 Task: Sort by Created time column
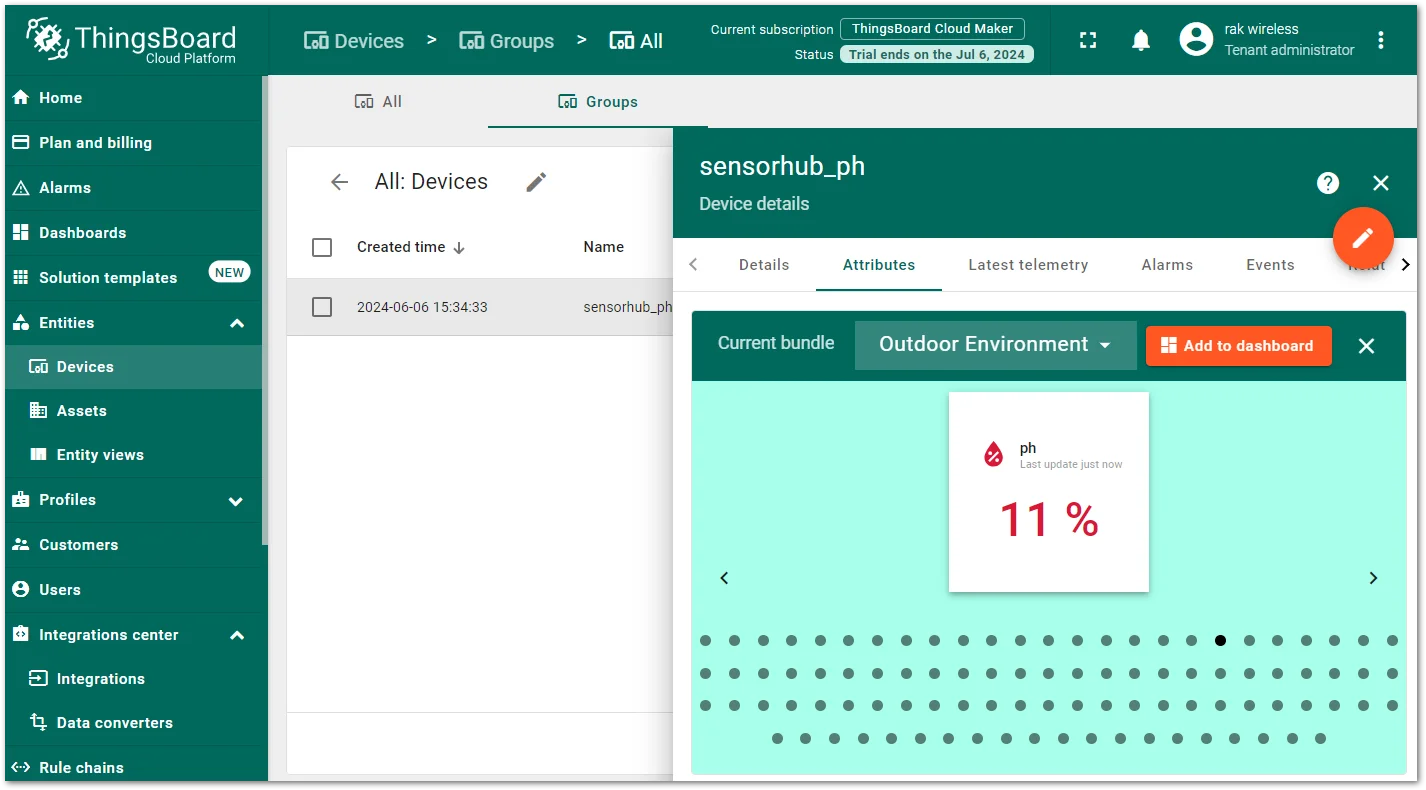pyautogui.click(x=411, y=247)
